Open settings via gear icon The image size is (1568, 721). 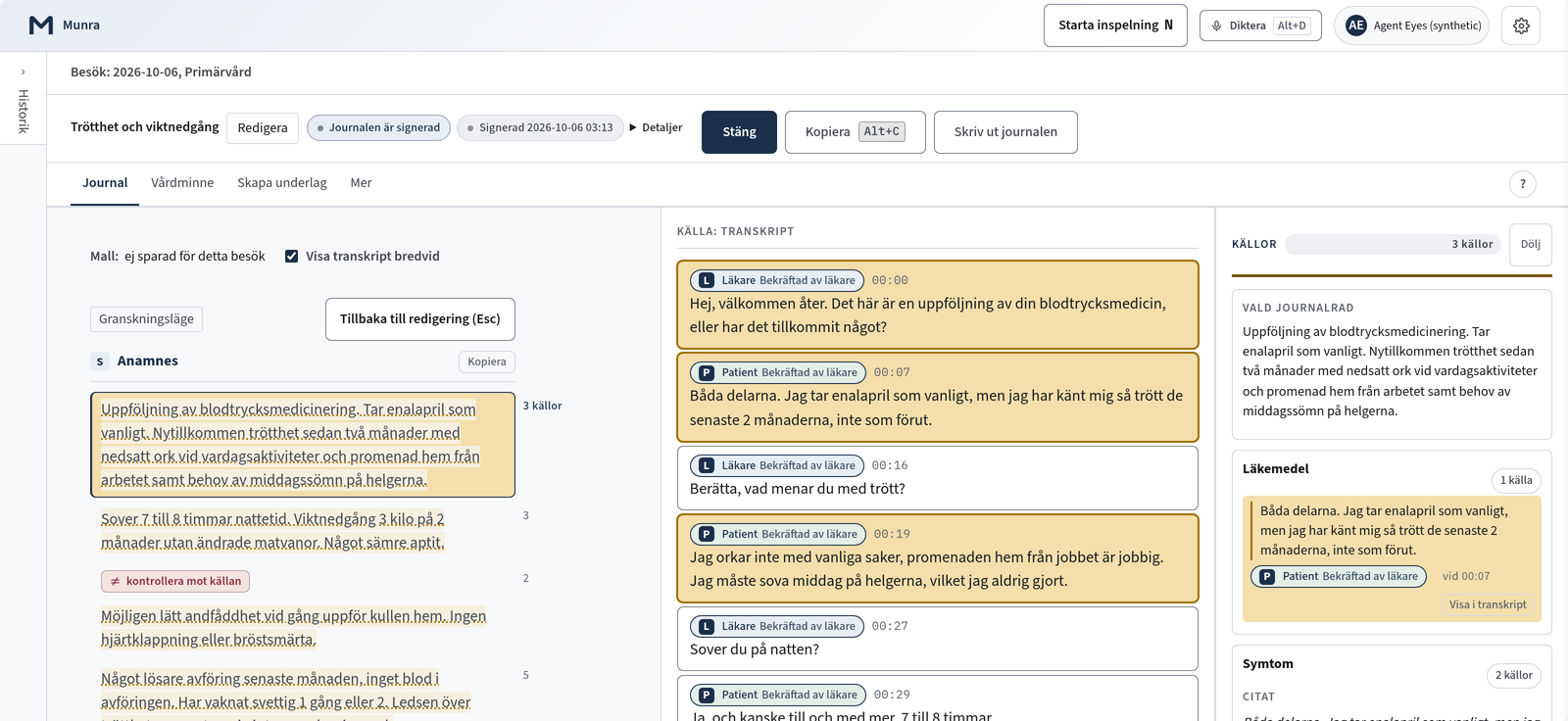1521,25
